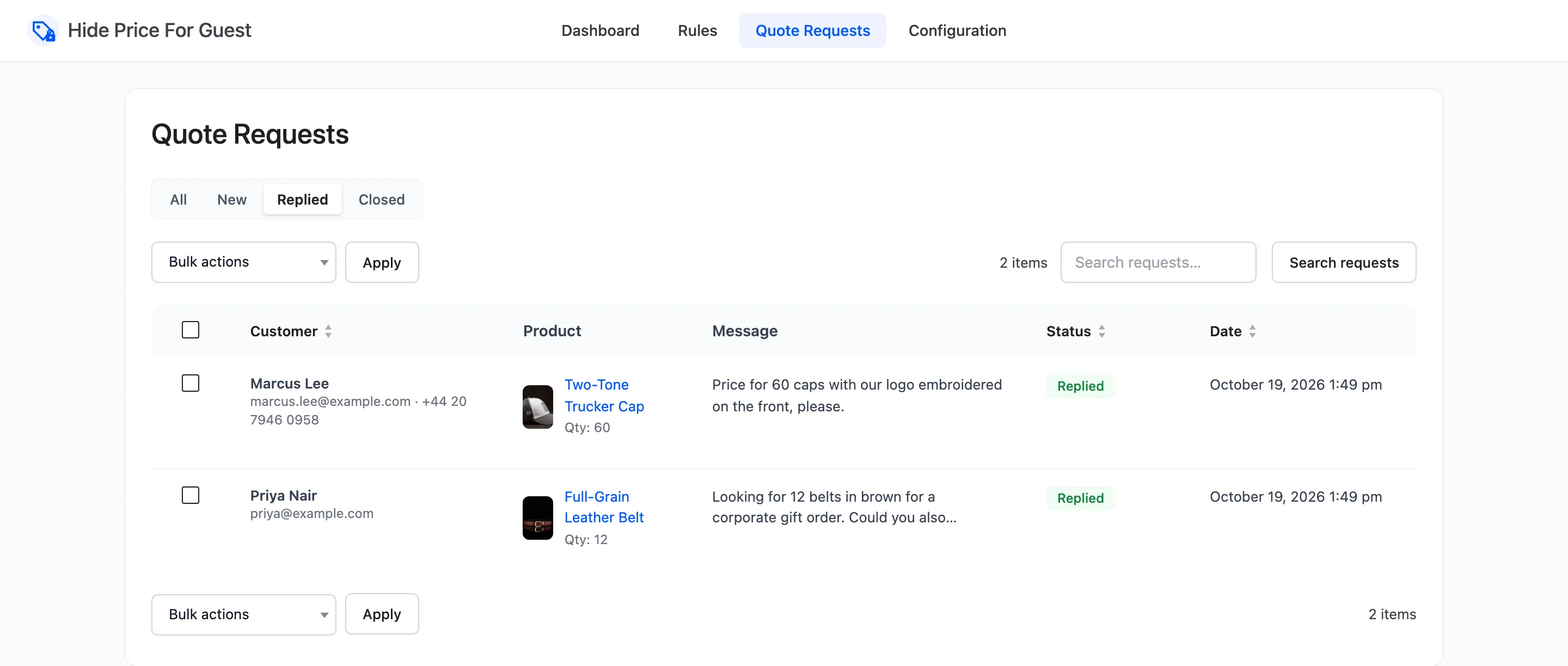Open the bottom Bulk actions dropdown
Screen dimensions: 1568x666
pos(243,614)
